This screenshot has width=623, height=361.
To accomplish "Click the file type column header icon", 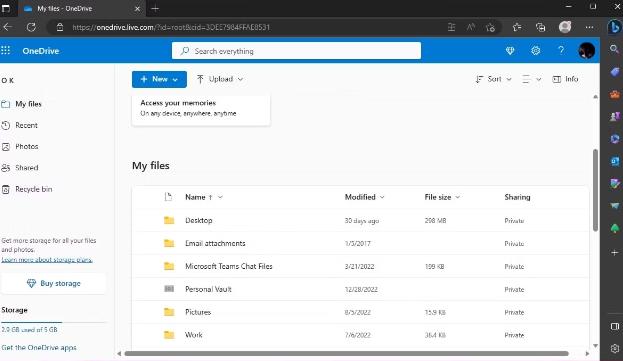I will point(168,197).
